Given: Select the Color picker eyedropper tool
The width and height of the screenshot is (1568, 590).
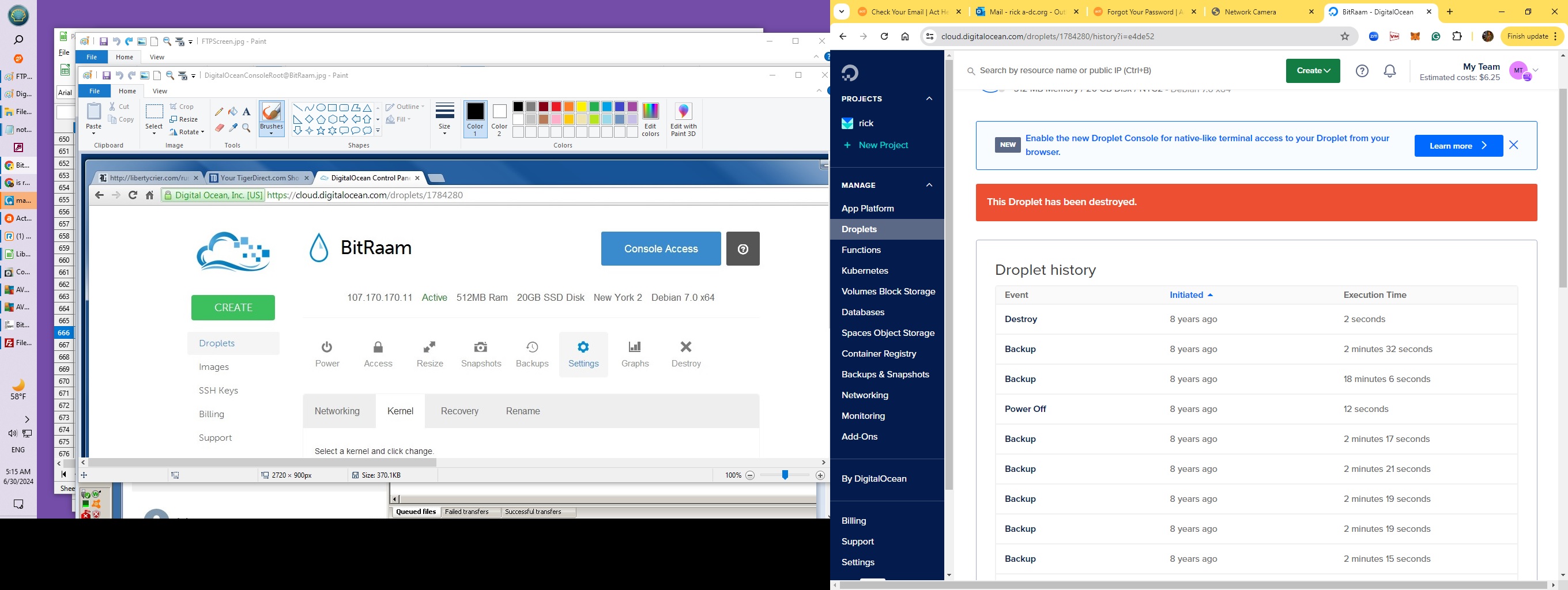Looking at the screenshot, I should click(232, 128).
